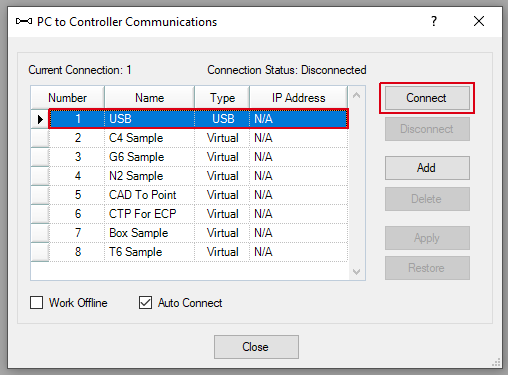508x375 pixels.
Task: Click number 4 cell in the list
Action: pyautogui.click(x=77, y=176)
